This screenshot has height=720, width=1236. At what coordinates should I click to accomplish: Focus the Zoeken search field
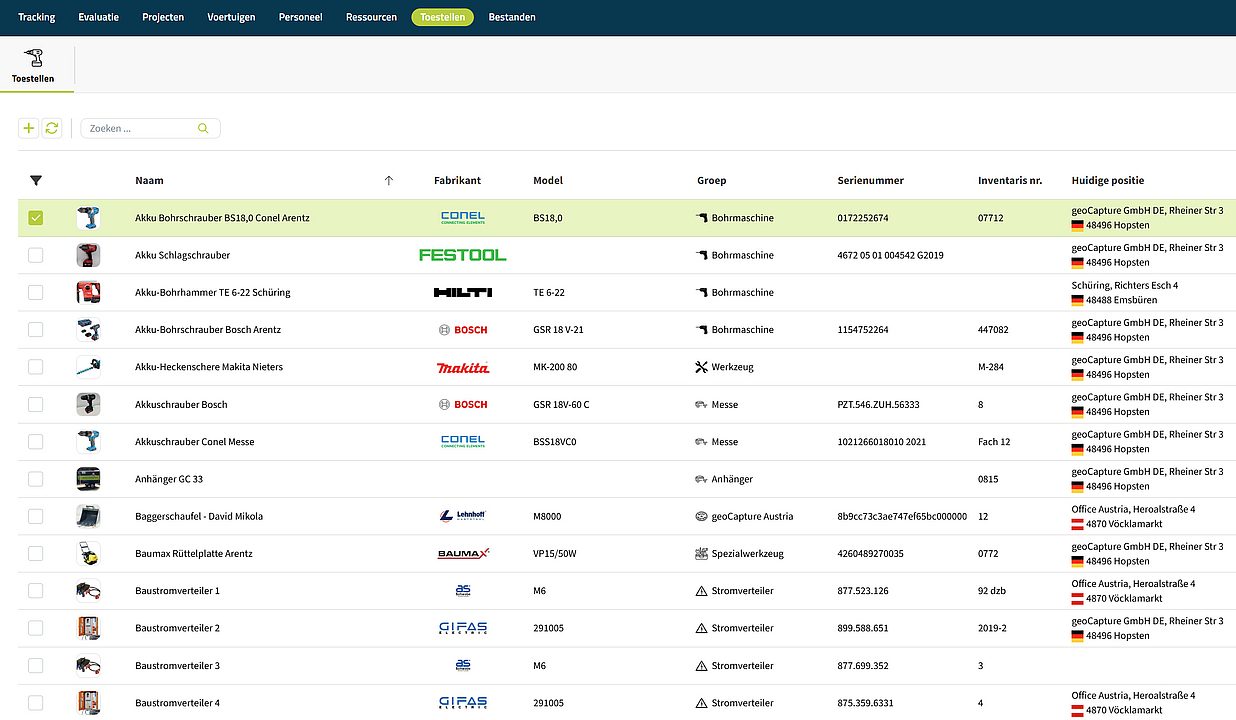click(x=140, y=128)
